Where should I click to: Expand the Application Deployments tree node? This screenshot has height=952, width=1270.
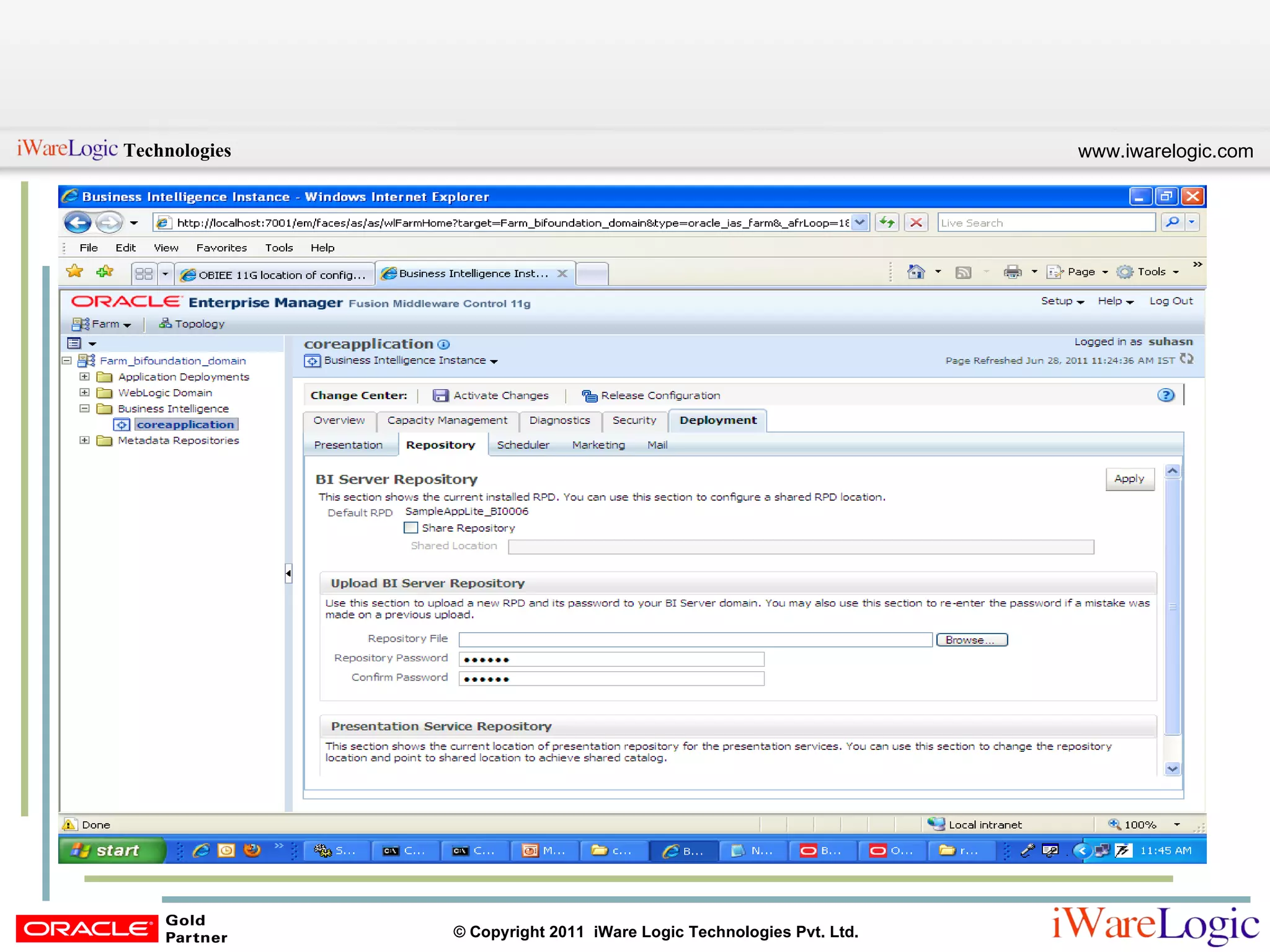tap(84, 377)
